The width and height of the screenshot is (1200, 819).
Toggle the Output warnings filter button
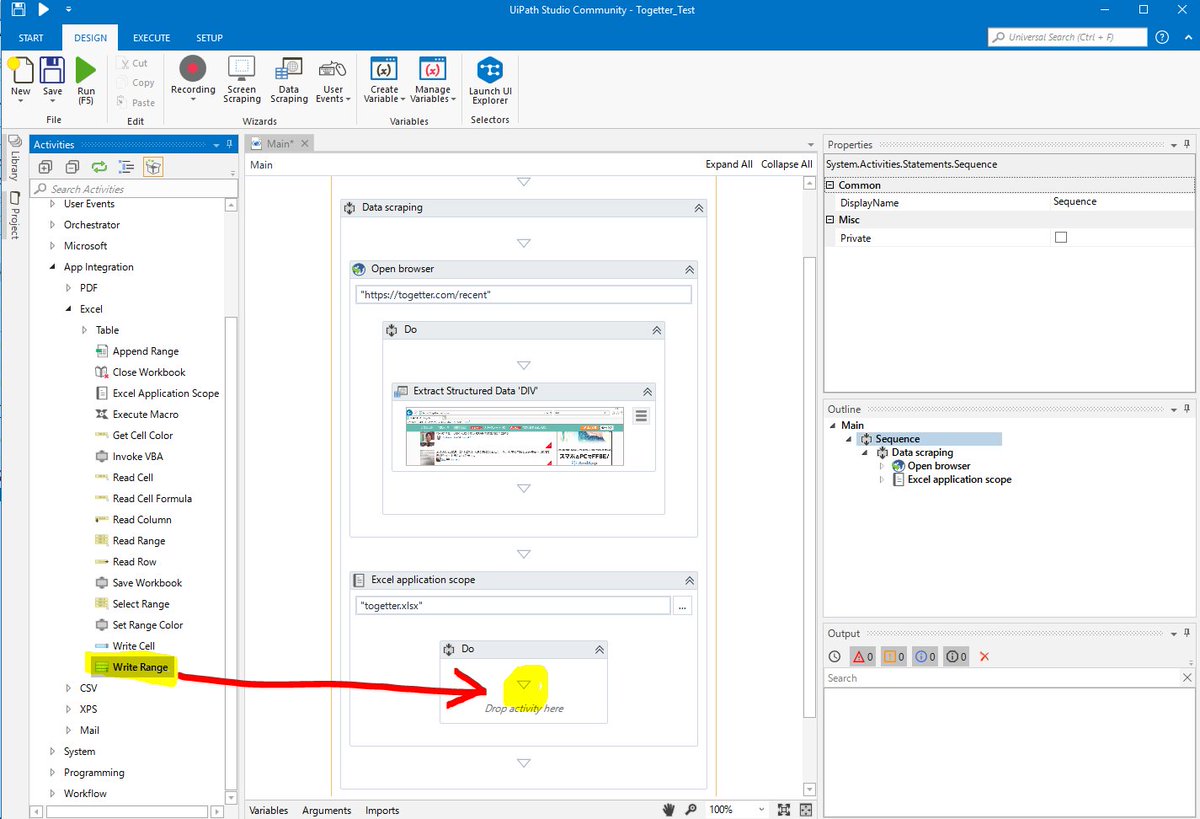tap(894, 657)
